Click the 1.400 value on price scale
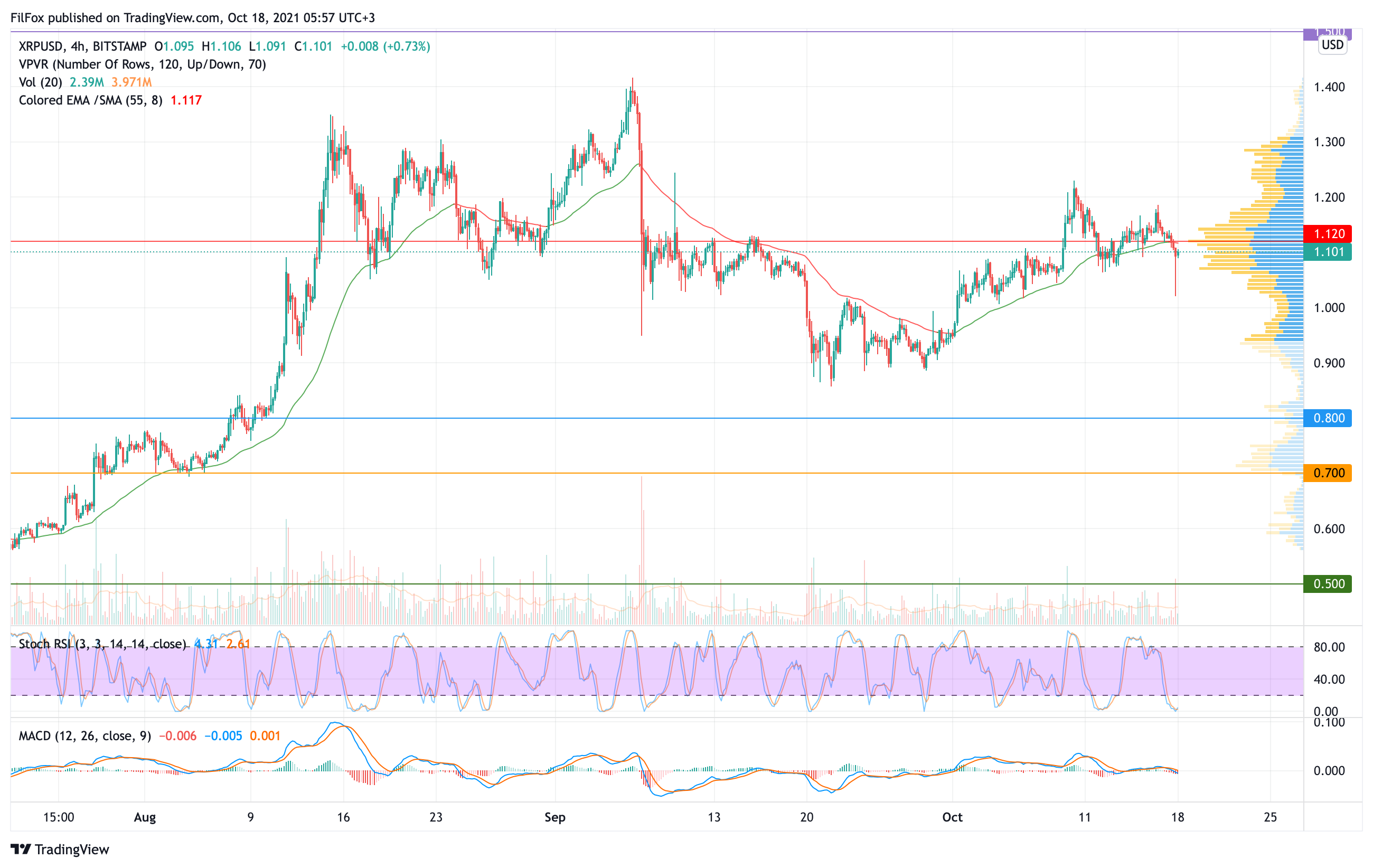1373x868 pixels. pos(1329,87)
